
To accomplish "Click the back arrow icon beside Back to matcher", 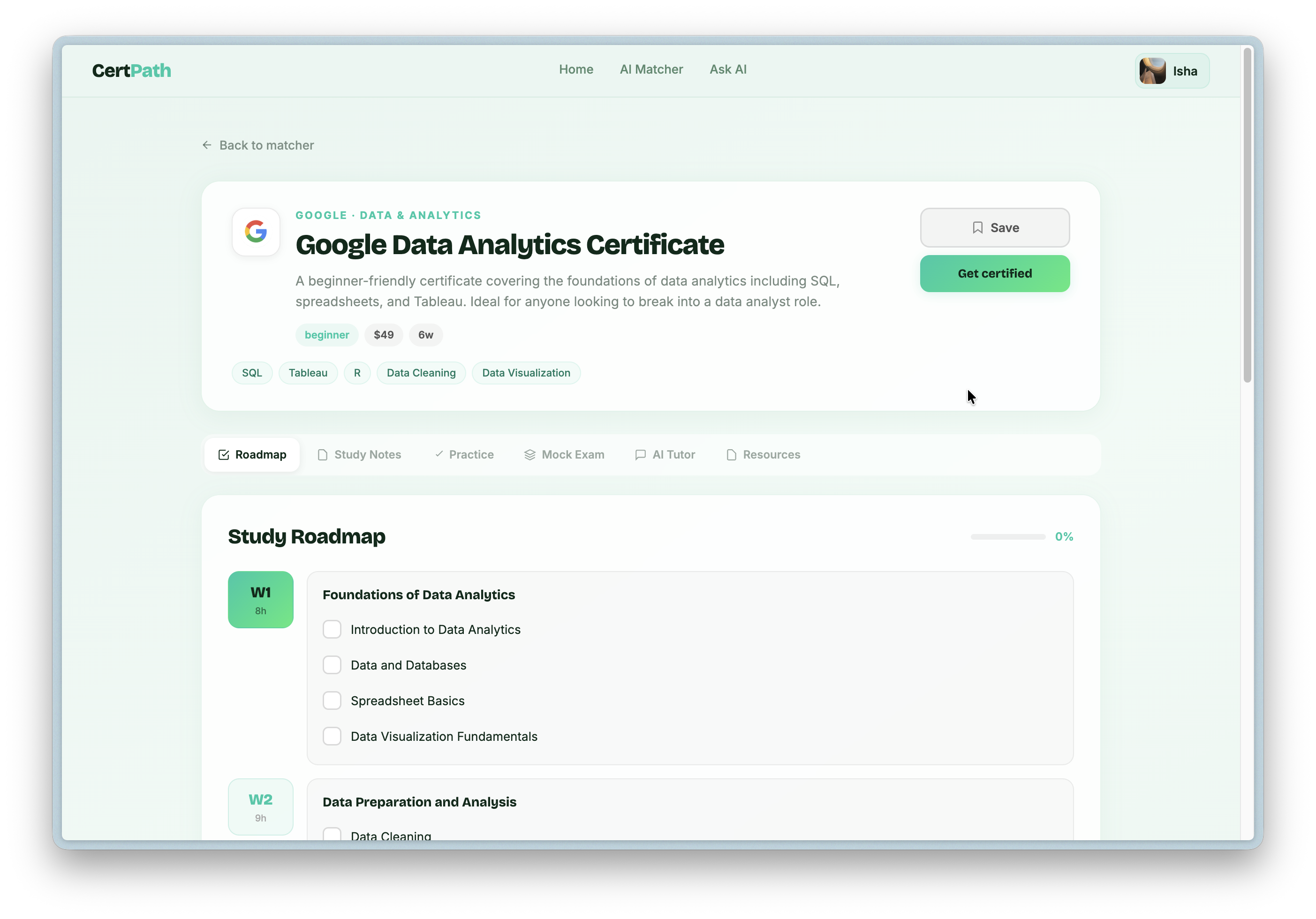I will click(207, 145).
